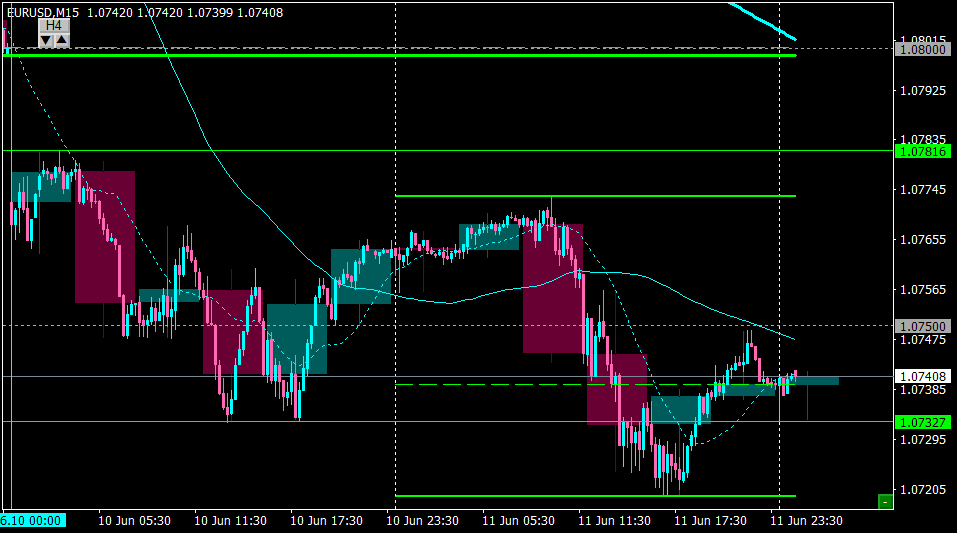Click the green minus collapse button

(885, 502)
